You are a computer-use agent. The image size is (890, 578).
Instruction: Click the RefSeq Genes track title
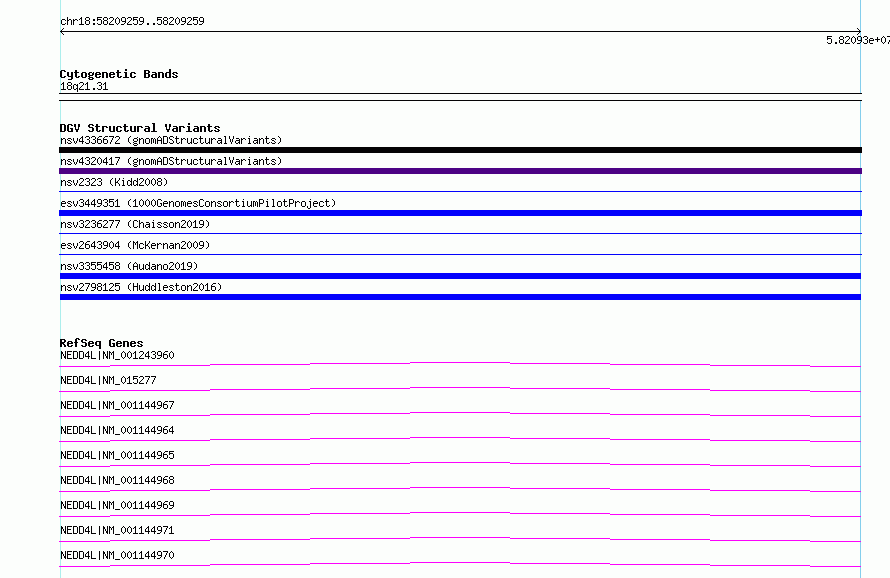pyautogui.click(x=101, y=343)
